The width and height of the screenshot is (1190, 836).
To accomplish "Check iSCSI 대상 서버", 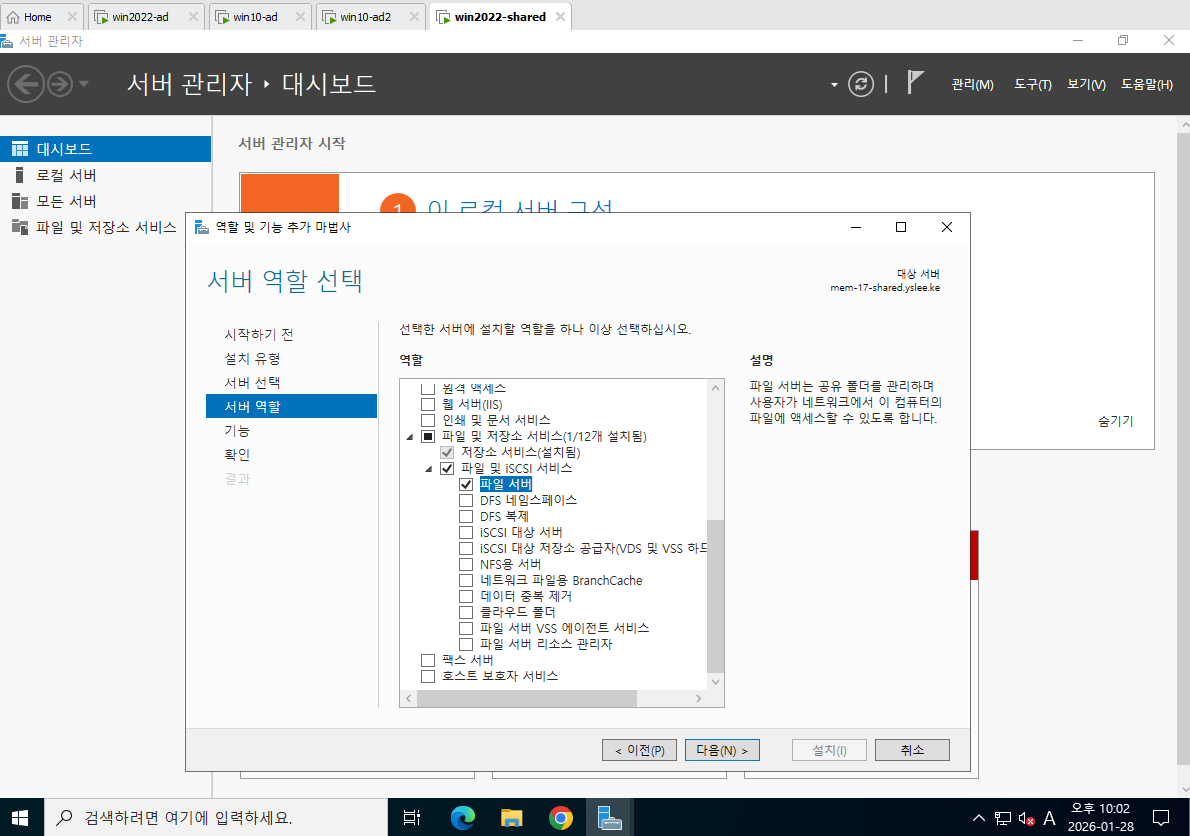I will tap(466, 533).
